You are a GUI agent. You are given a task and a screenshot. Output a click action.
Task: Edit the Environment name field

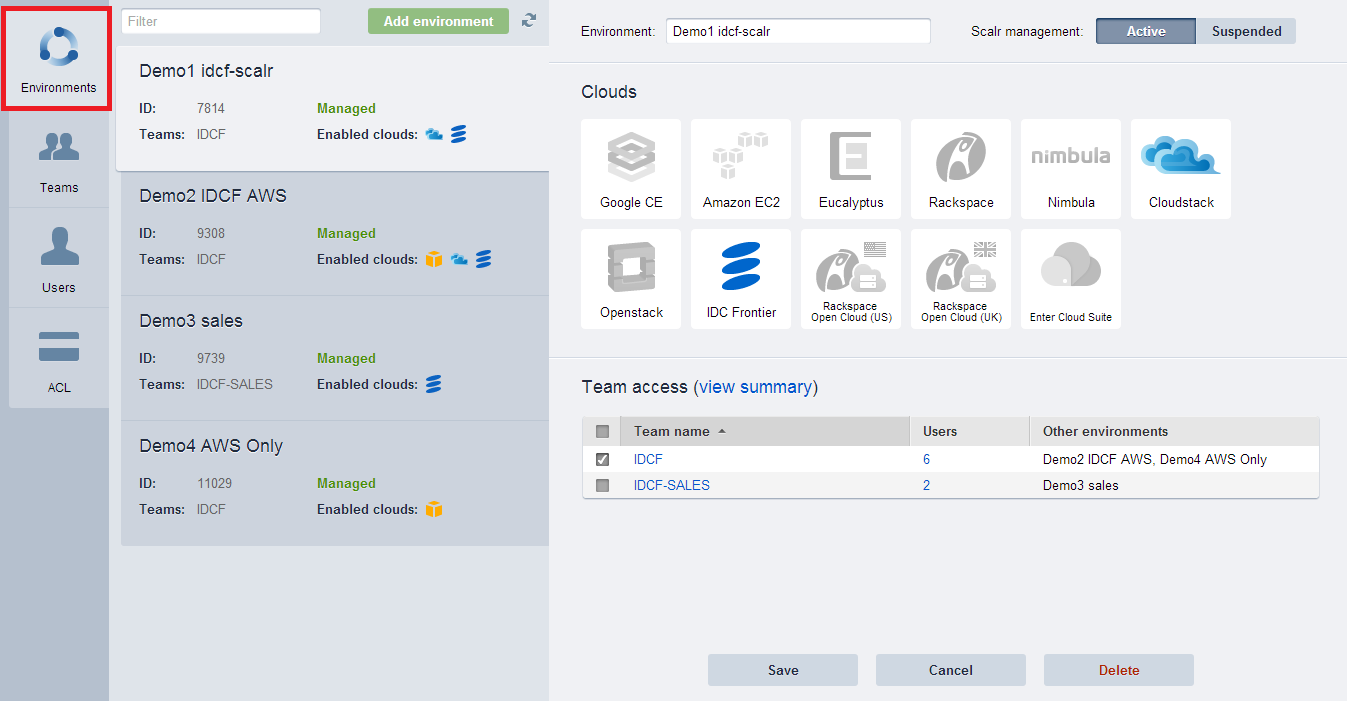pyautogui.click(x=798, y=31)
